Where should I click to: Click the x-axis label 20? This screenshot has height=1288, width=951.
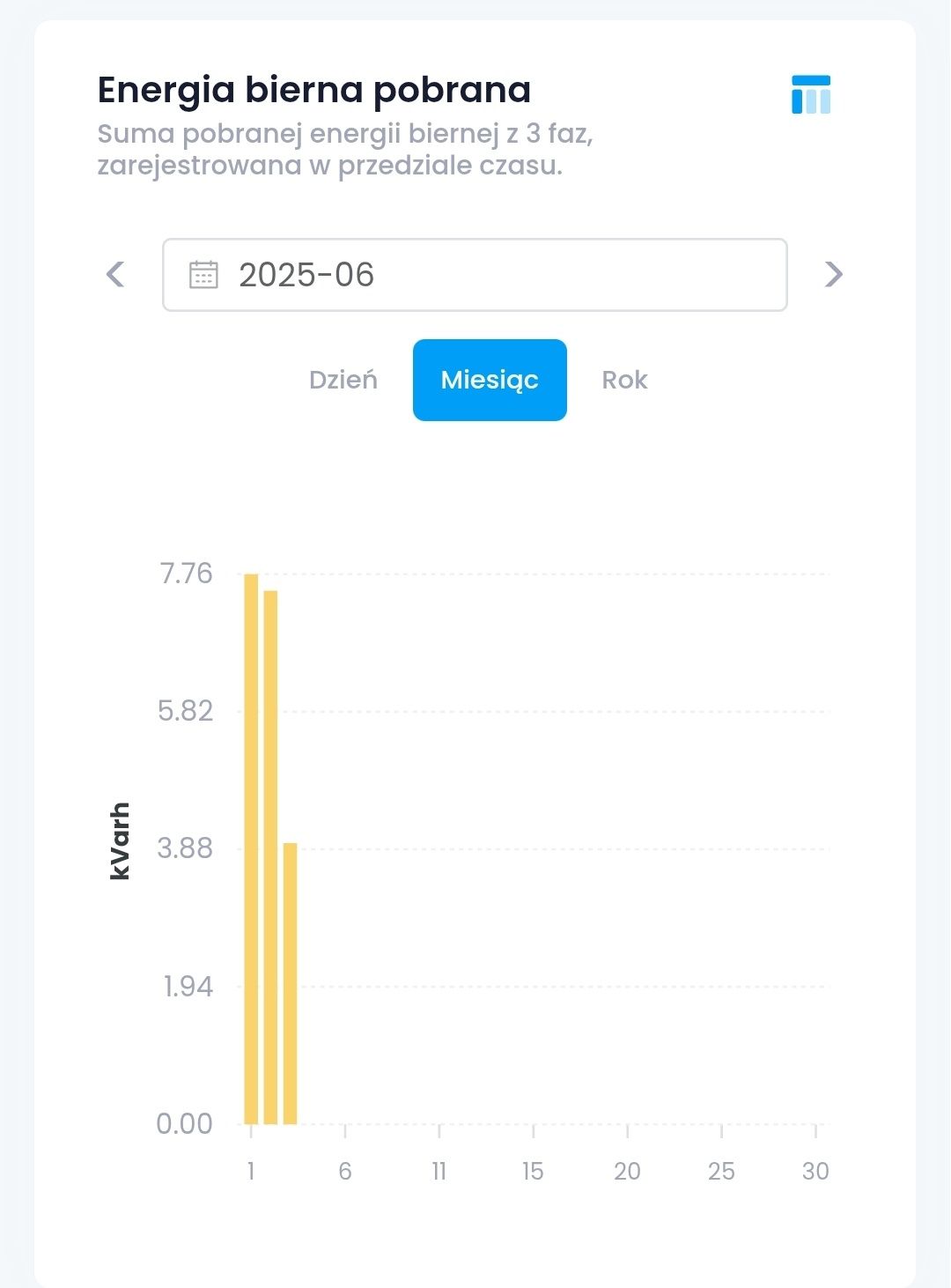point(627,1171)
